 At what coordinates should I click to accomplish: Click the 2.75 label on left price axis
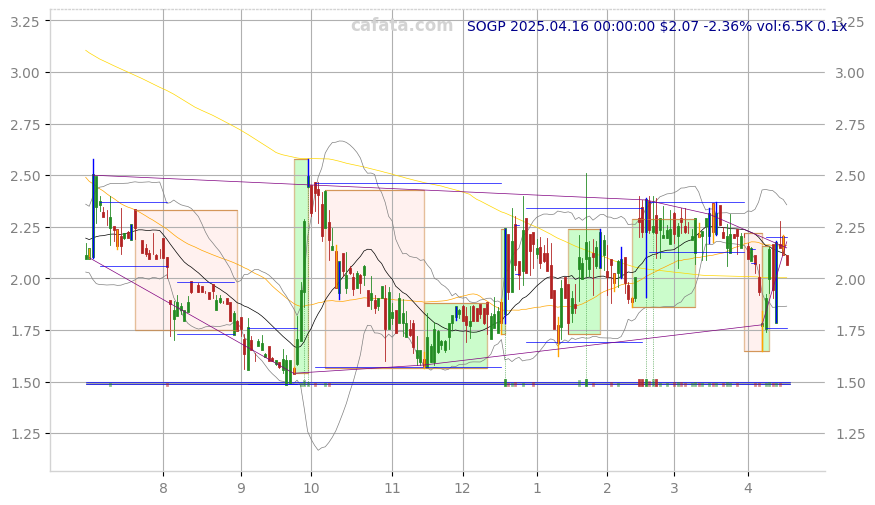(25, 125)
